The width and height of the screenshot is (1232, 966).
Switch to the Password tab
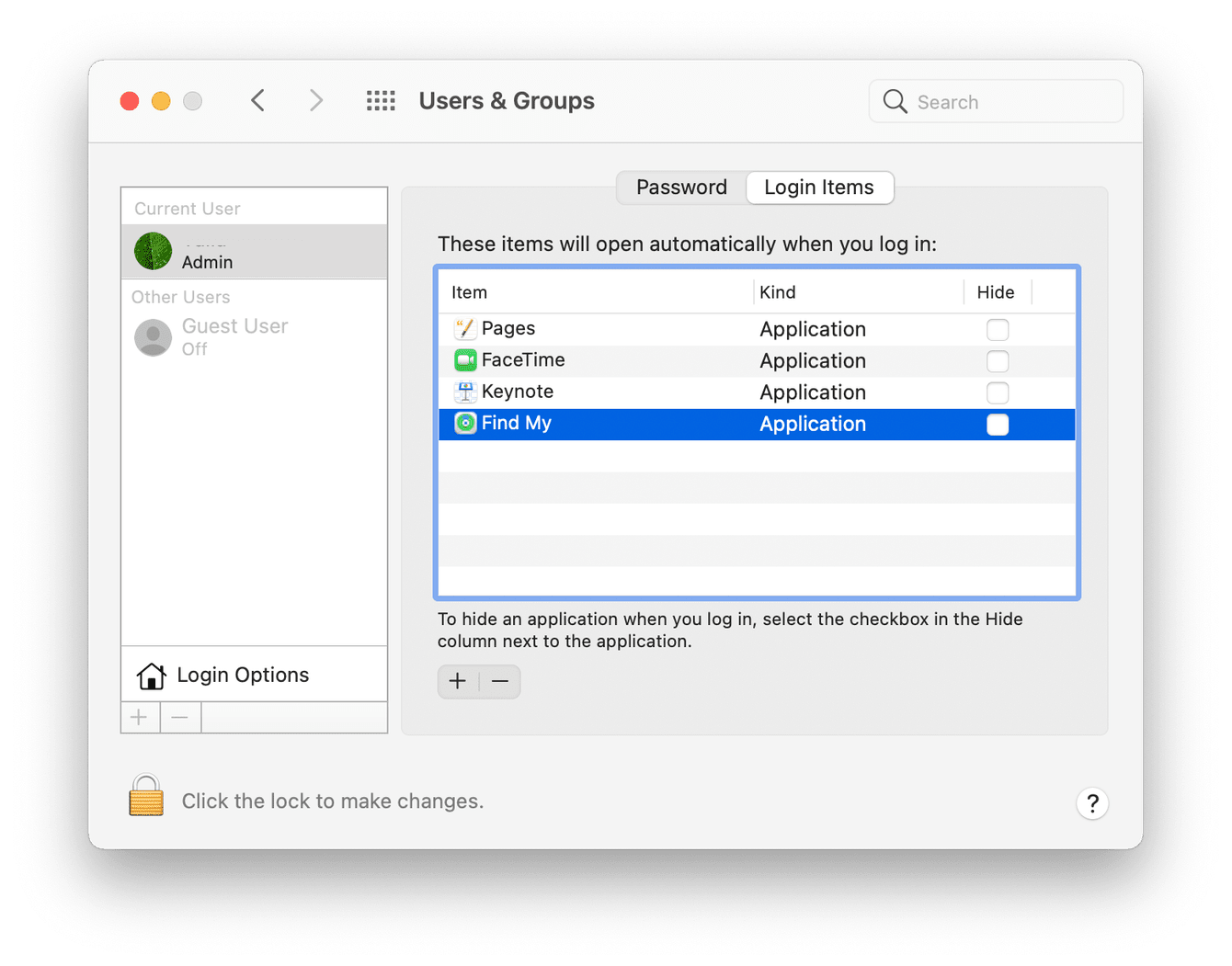(x=681, y=188)
